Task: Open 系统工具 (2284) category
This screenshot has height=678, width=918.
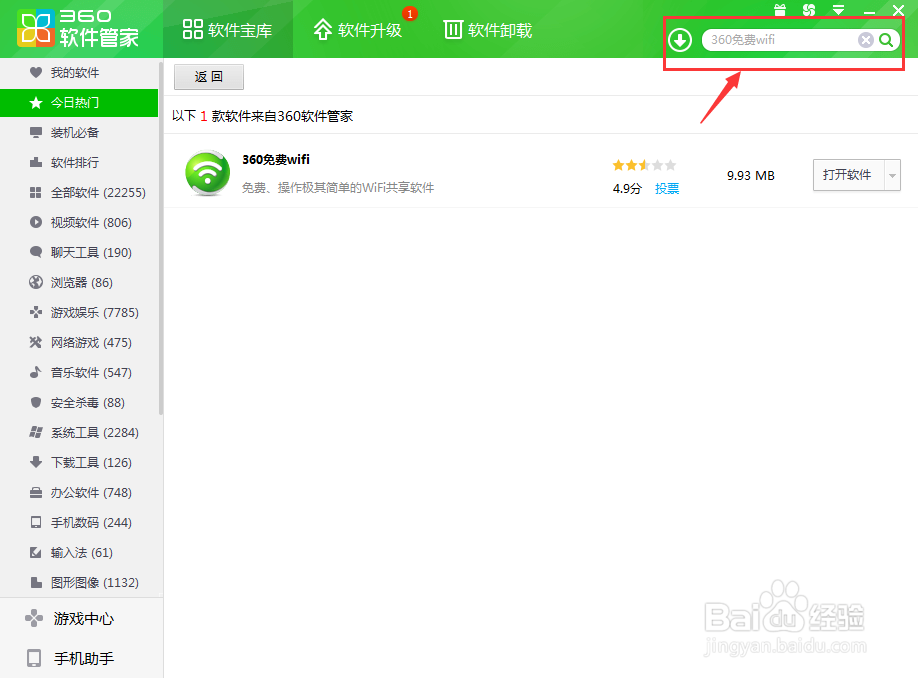Action: pyautogui.click(x=79, y=433)
